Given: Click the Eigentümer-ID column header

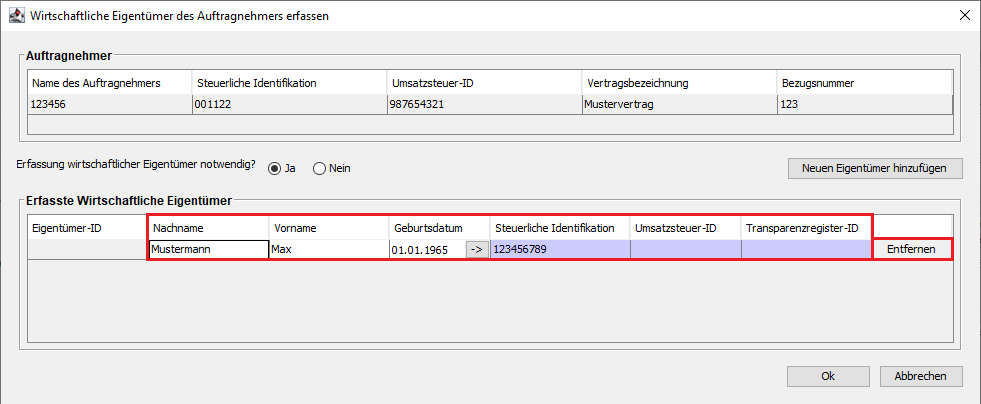Looking at the screenshot, I should (x=88, y=228).
